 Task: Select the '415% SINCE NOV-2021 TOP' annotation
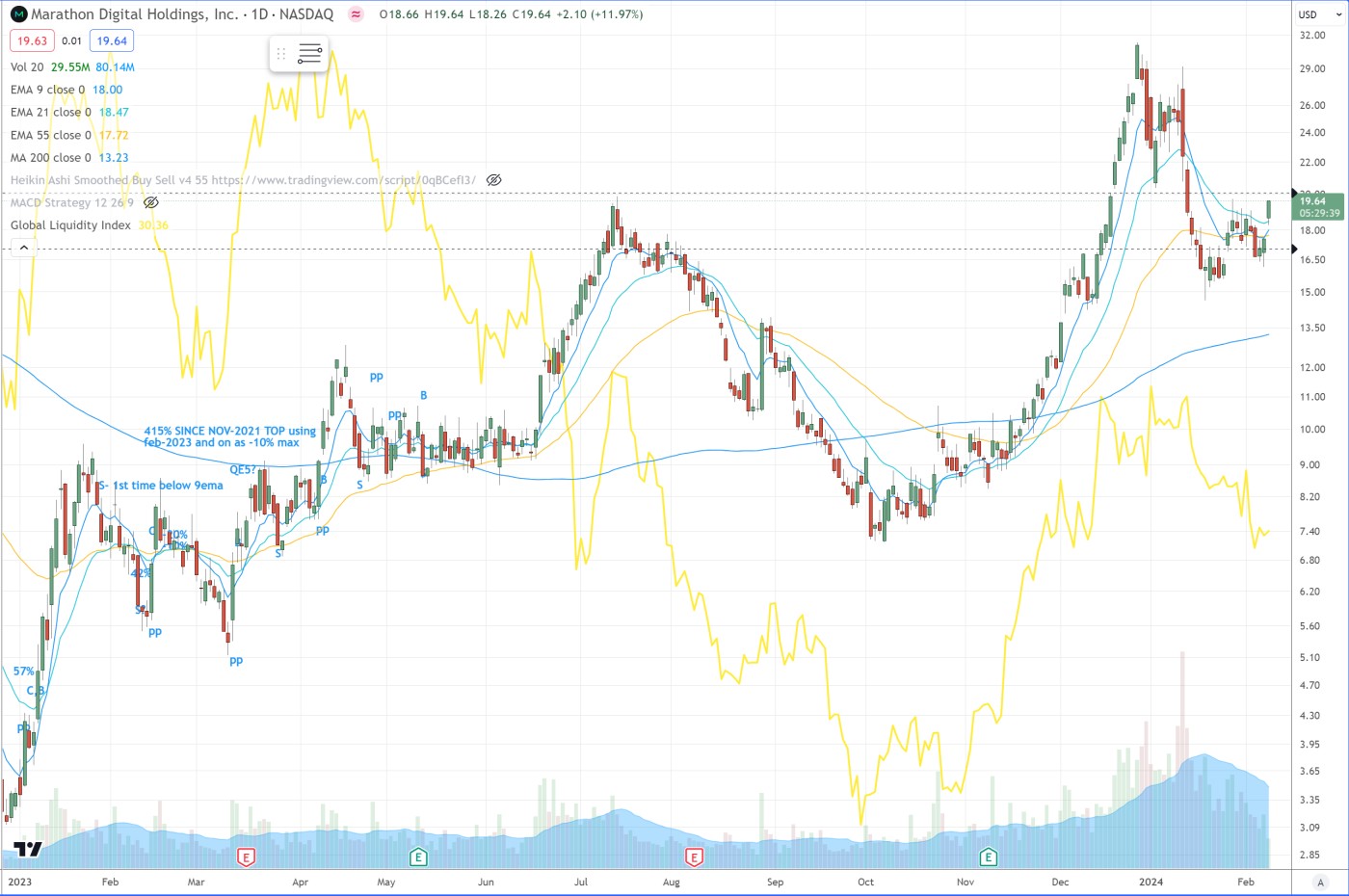pos(230,436)
